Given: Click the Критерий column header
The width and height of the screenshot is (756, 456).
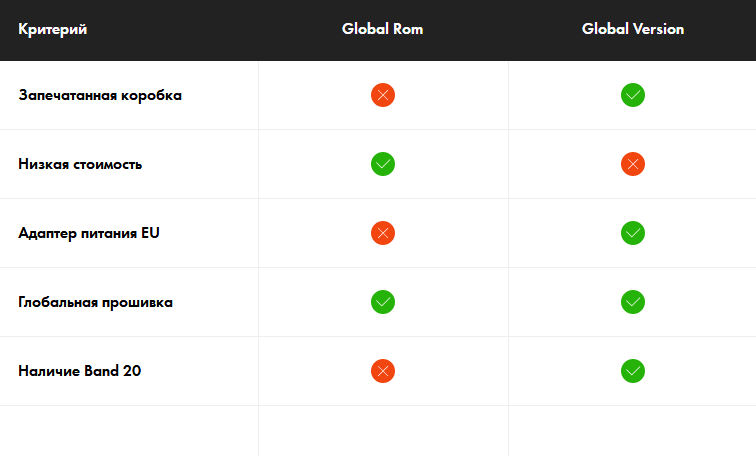Looking at the screenshot, I should (x=53, y=29).
